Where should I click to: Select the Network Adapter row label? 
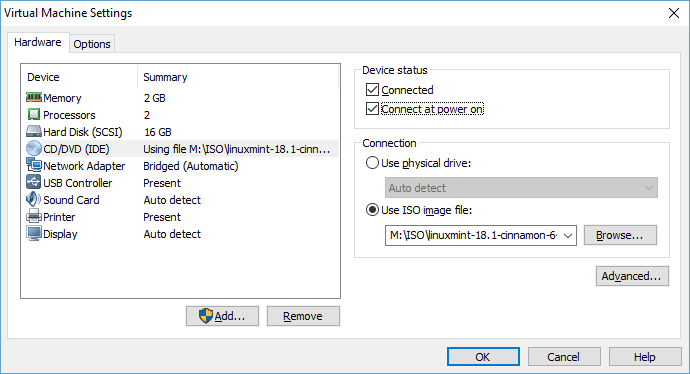pos(84,166)
